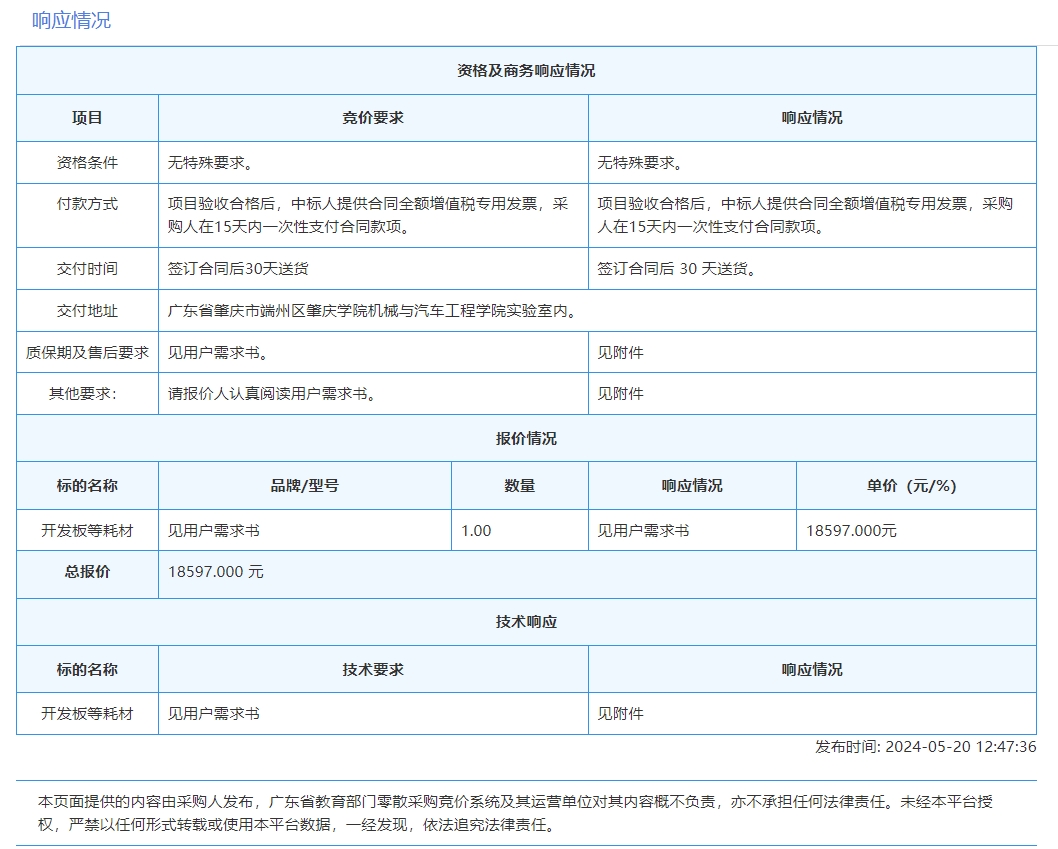Select the 资格条件 row label
This screenshot has height=849, width=1058.
[87, 163]
